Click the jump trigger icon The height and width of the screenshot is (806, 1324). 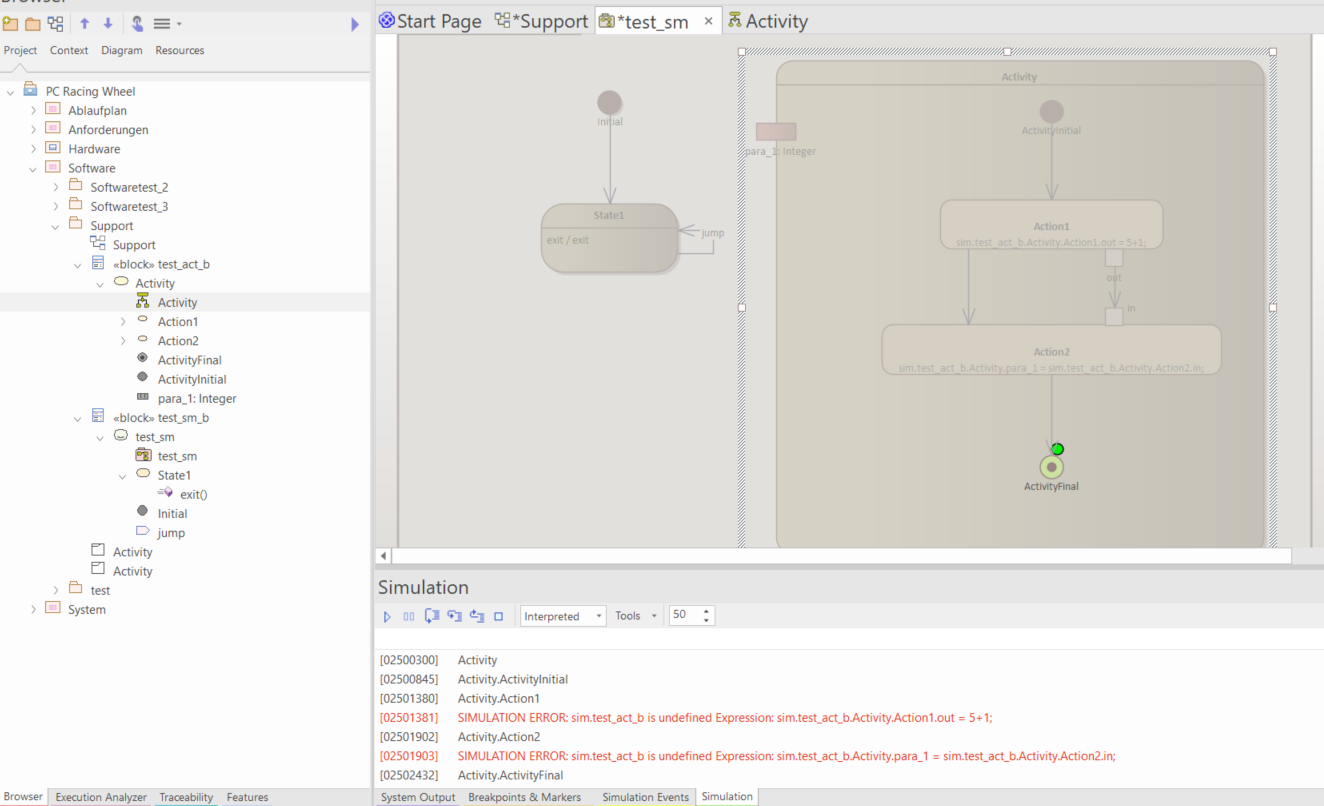click(142, 532)
